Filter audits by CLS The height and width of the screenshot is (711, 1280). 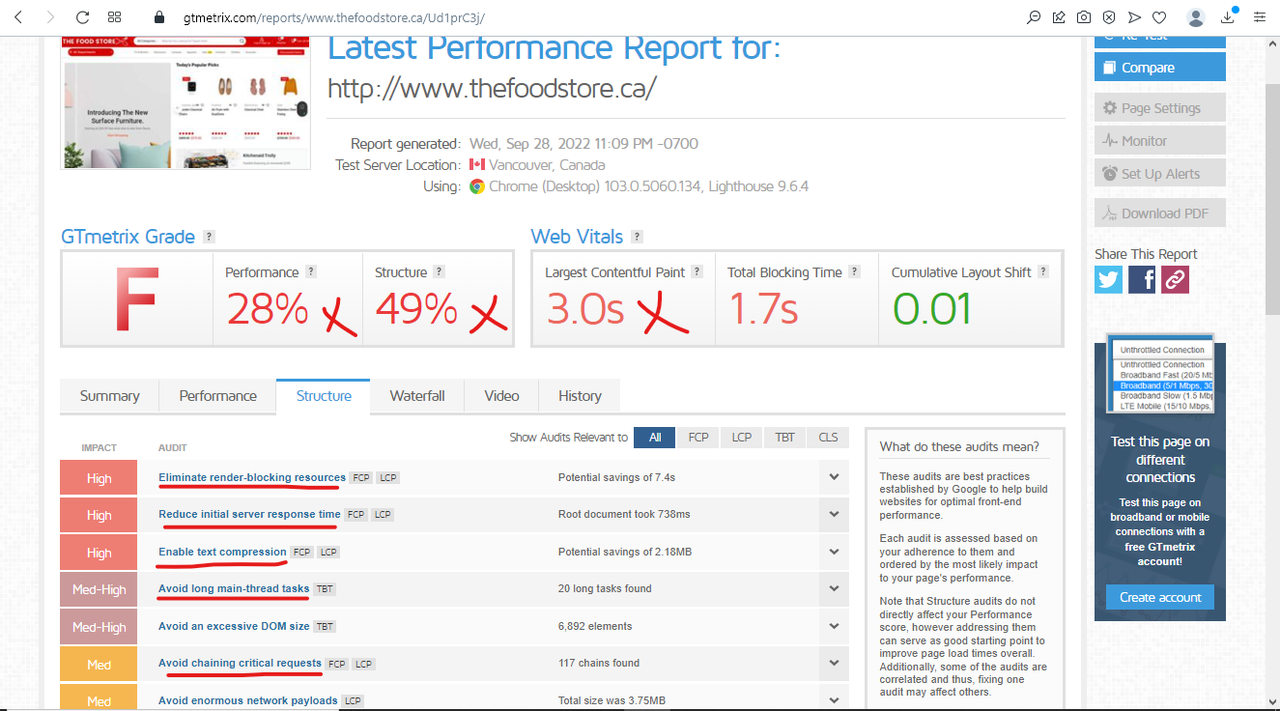point(829,437)
